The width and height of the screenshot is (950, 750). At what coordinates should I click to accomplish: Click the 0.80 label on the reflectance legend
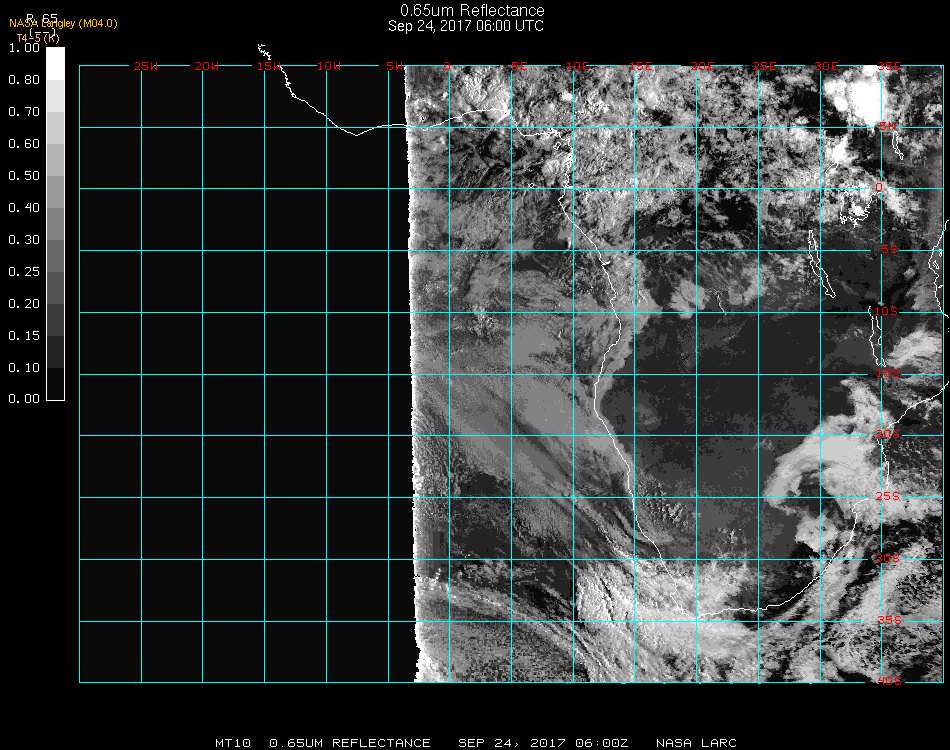click(x=23, y=80)
